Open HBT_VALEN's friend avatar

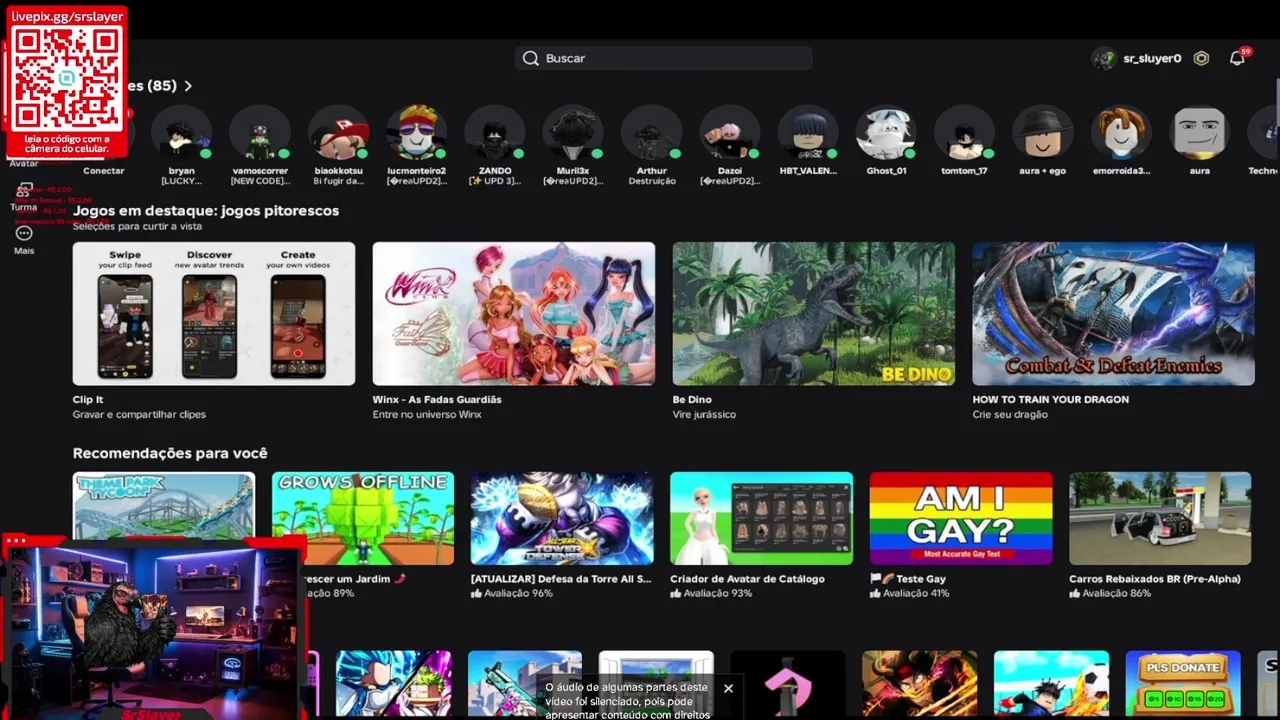coord(808,132)
